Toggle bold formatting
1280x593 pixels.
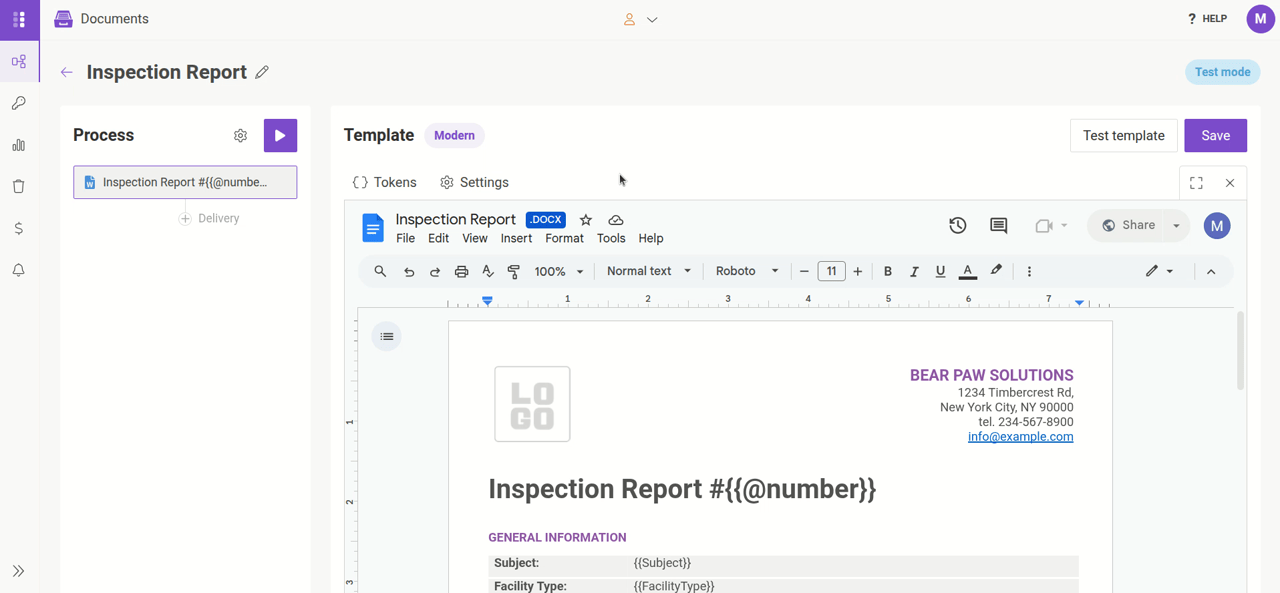887,271
